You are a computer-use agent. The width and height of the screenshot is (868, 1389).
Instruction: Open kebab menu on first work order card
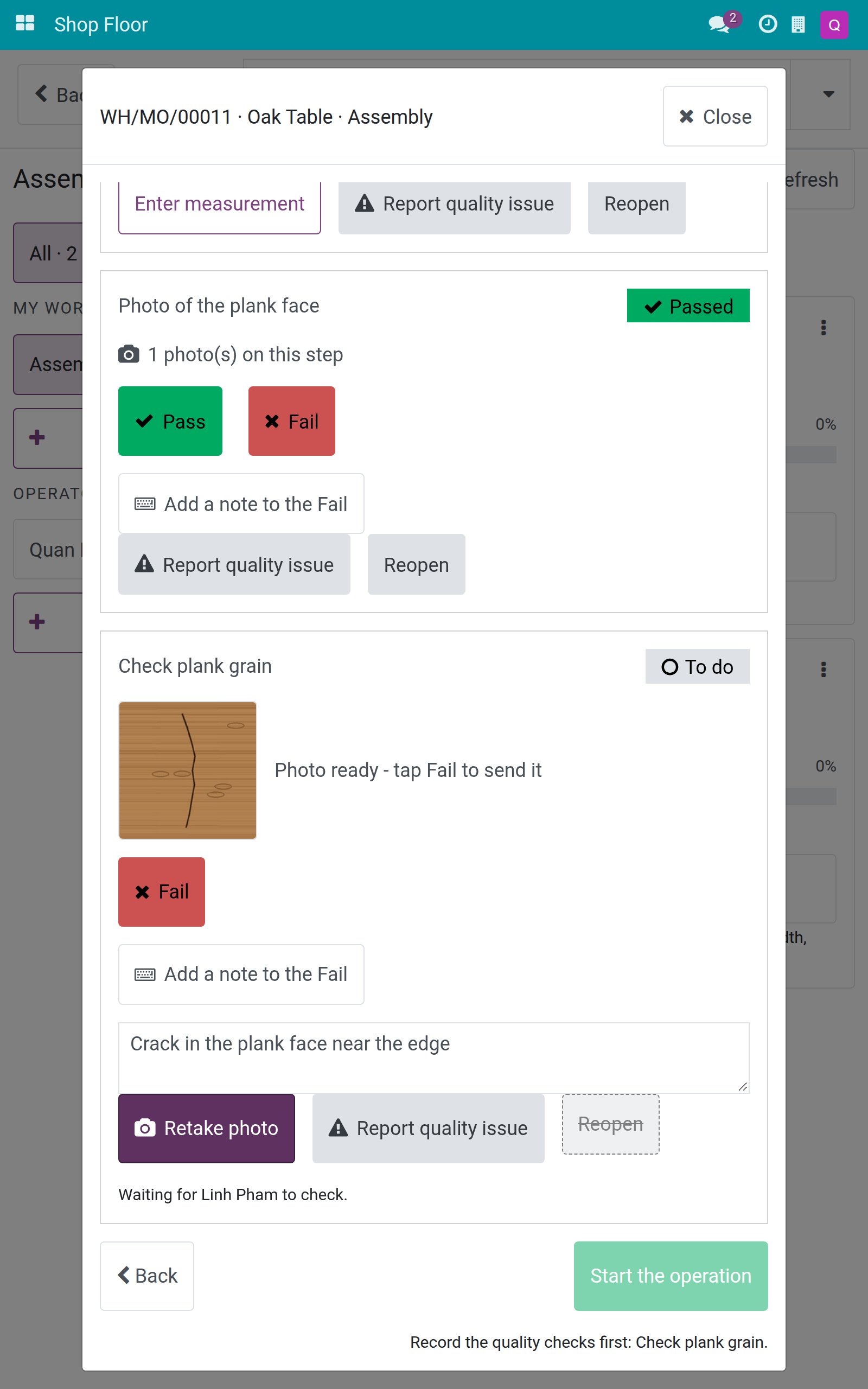(823, 327)
